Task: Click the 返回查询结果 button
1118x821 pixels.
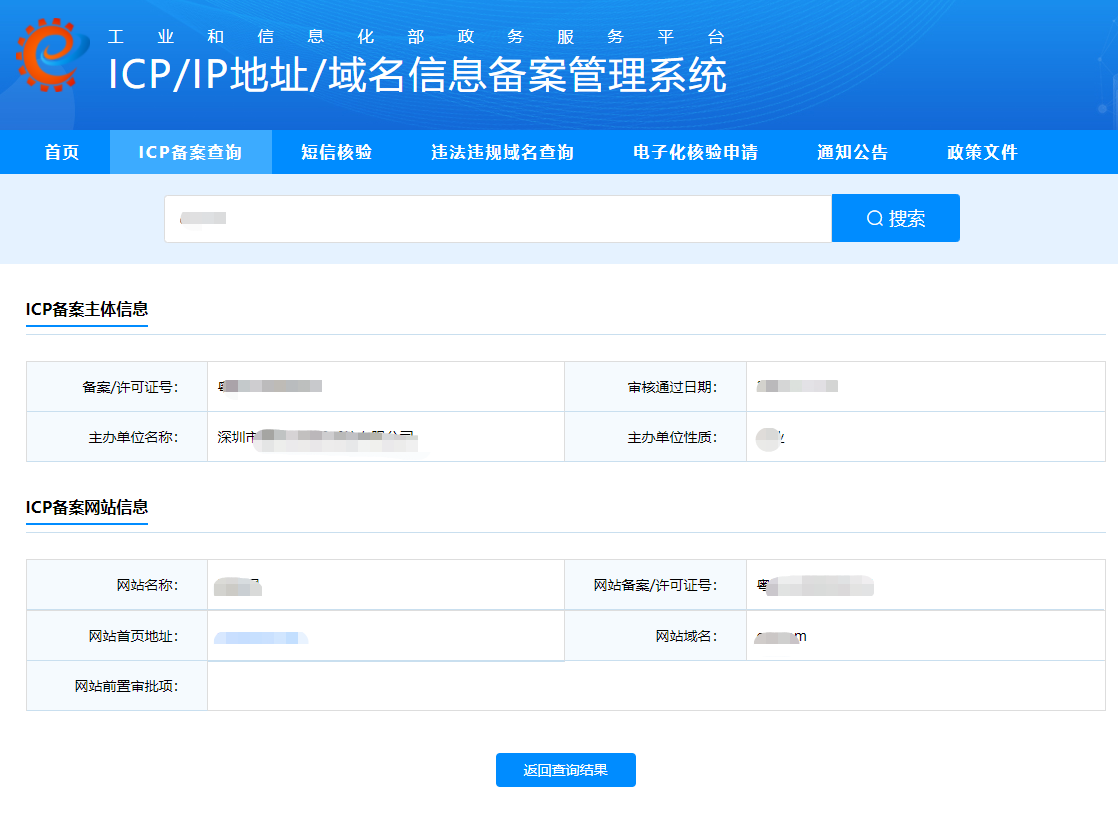Action: (x=565, y=770)
